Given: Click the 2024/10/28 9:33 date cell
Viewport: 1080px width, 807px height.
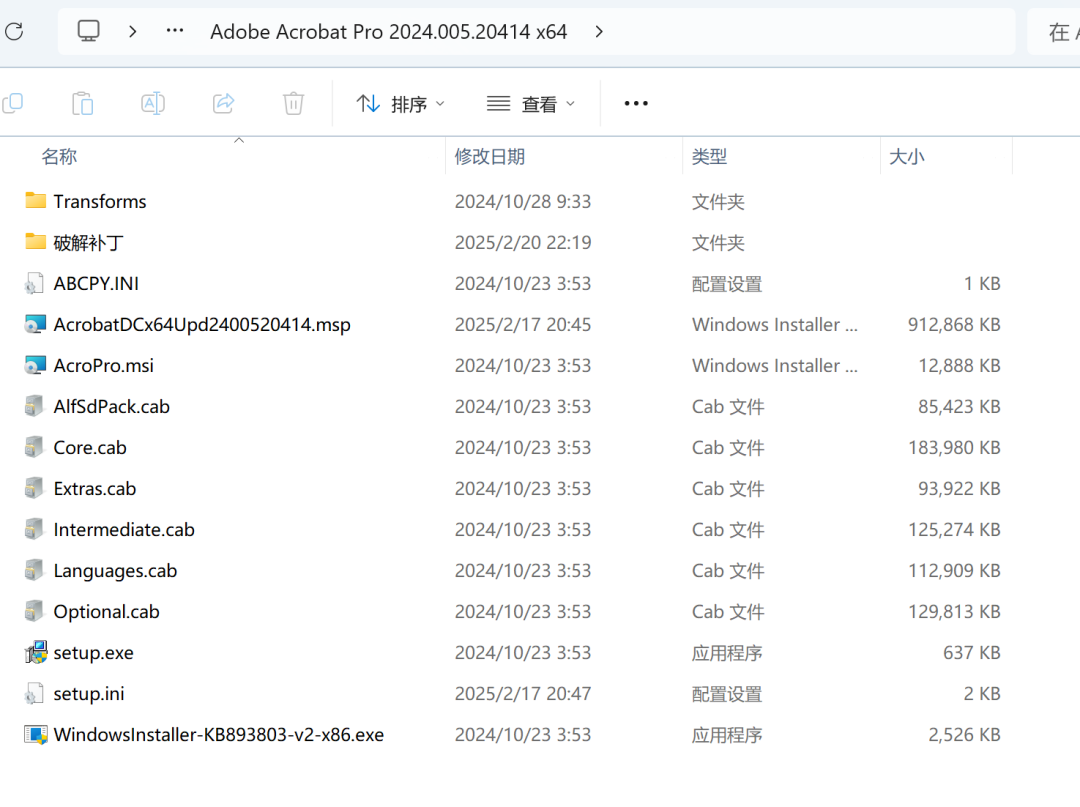Looking at the screenshot, I should (x=523, y=201).
